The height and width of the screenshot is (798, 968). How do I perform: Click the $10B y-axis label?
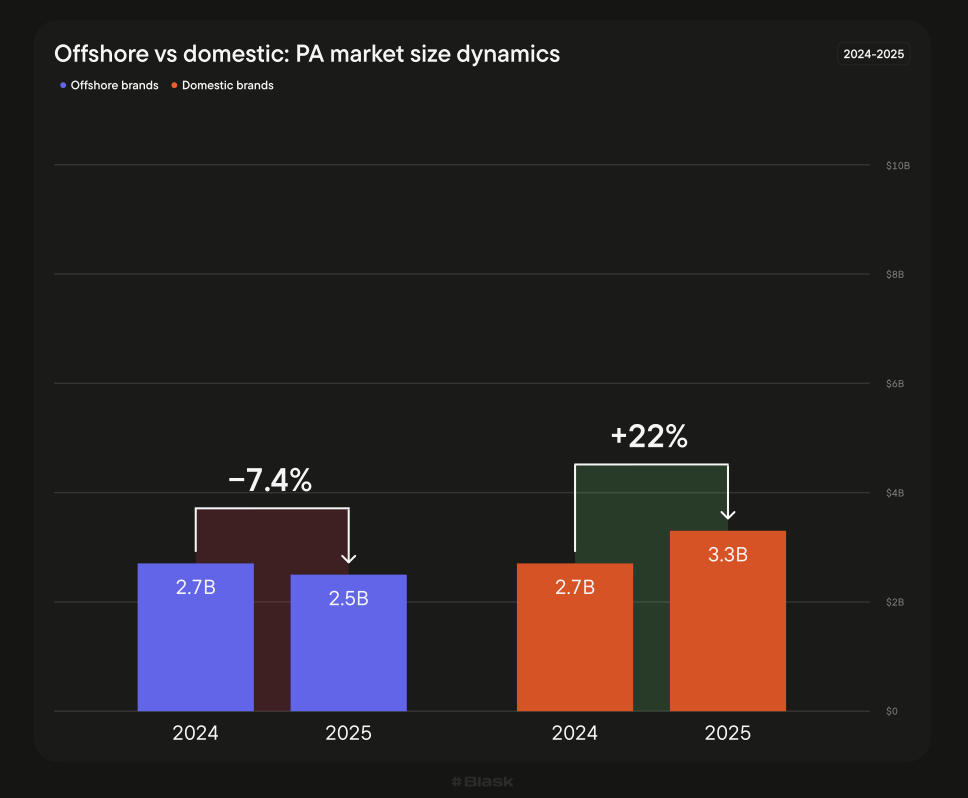point(897,165)
